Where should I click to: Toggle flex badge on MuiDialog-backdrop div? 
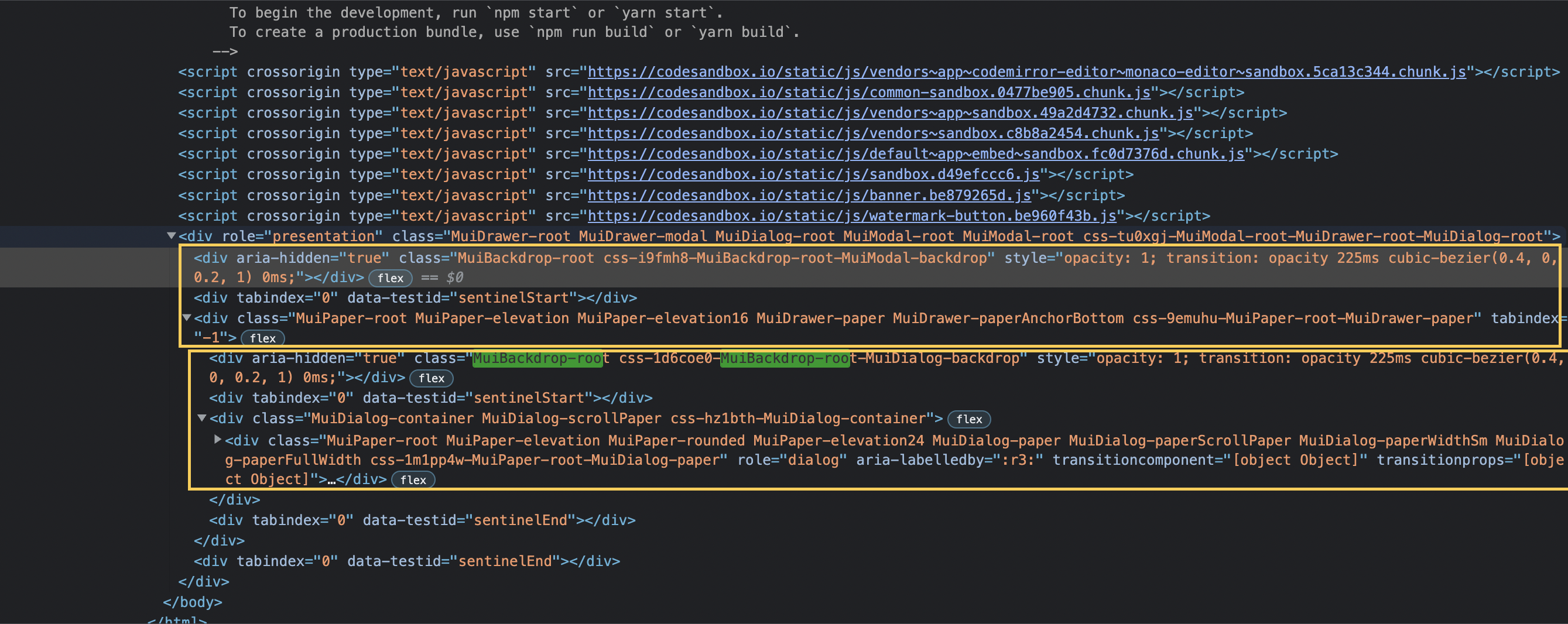431,378
